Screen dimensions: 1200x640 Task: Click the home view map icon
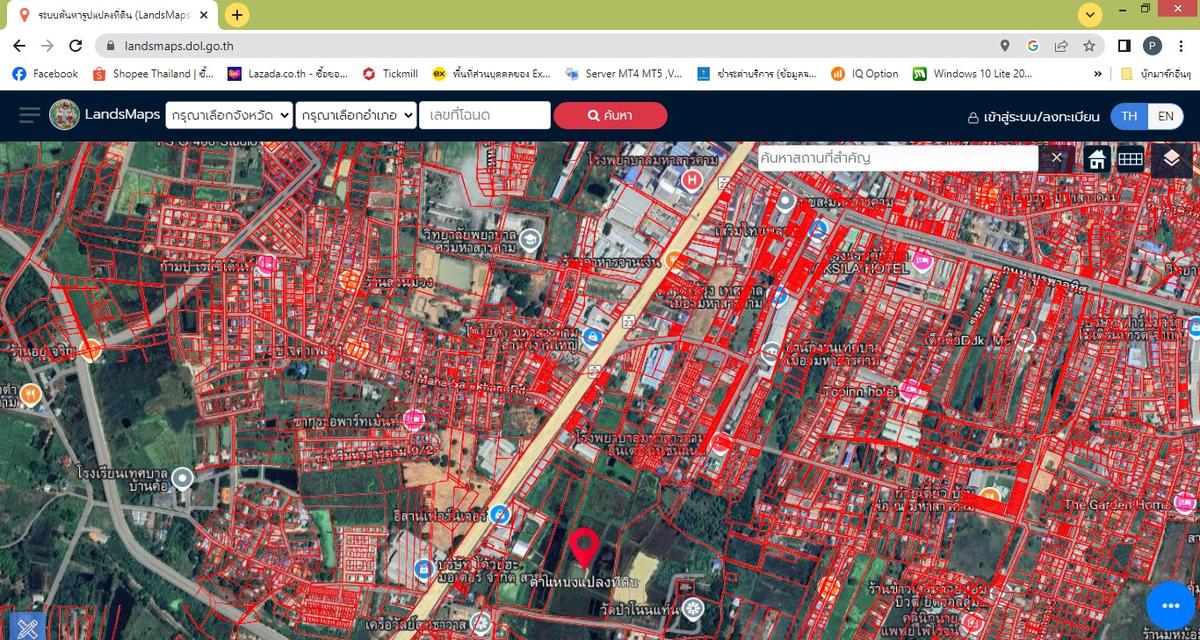click(x=1097, y=159)
